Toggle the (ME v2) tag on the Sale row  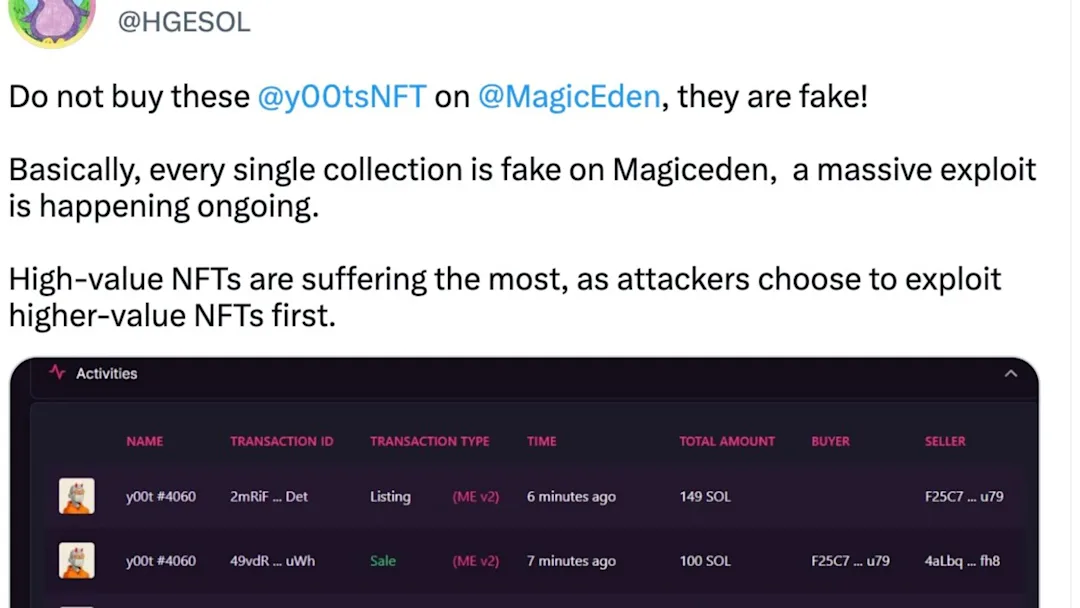[x=475, y=561]
